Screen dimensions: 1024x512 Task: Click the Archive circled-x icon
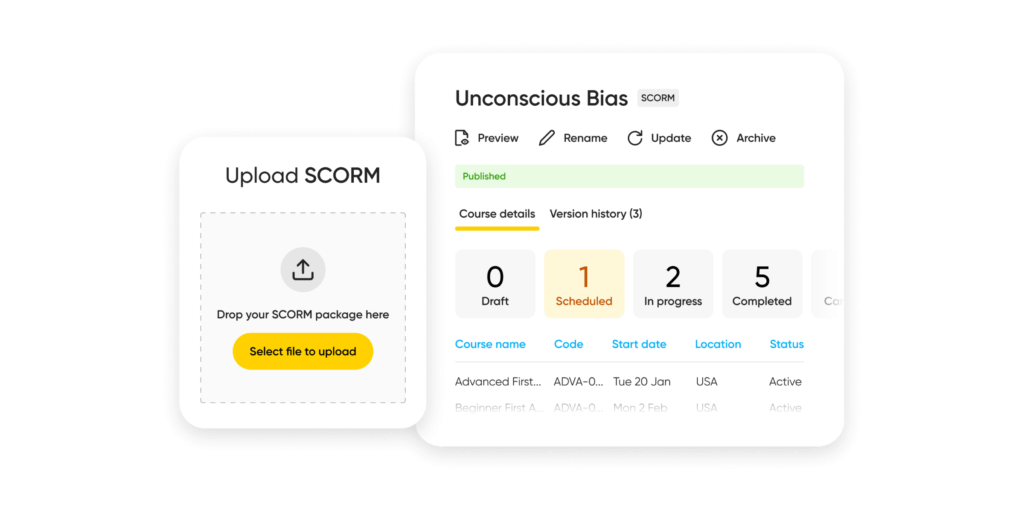(720, 138)
